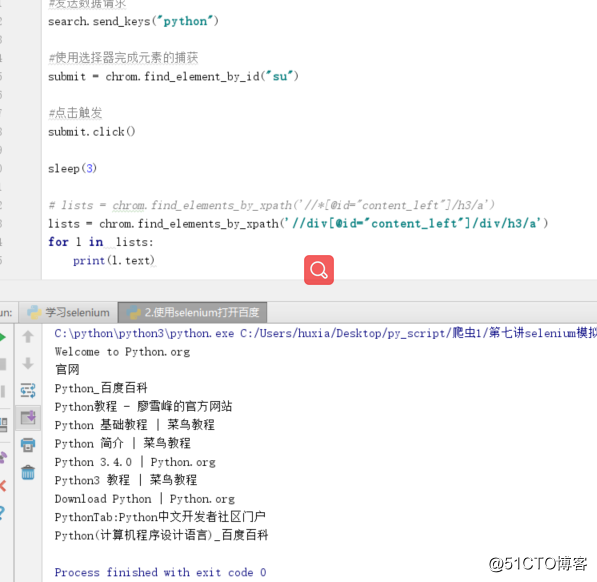Click output 'Python(计算机程序设计语言)_百度百科'
Image resolution: width=597 pixels, height=582 pixels.
click(x=161, y=535)
